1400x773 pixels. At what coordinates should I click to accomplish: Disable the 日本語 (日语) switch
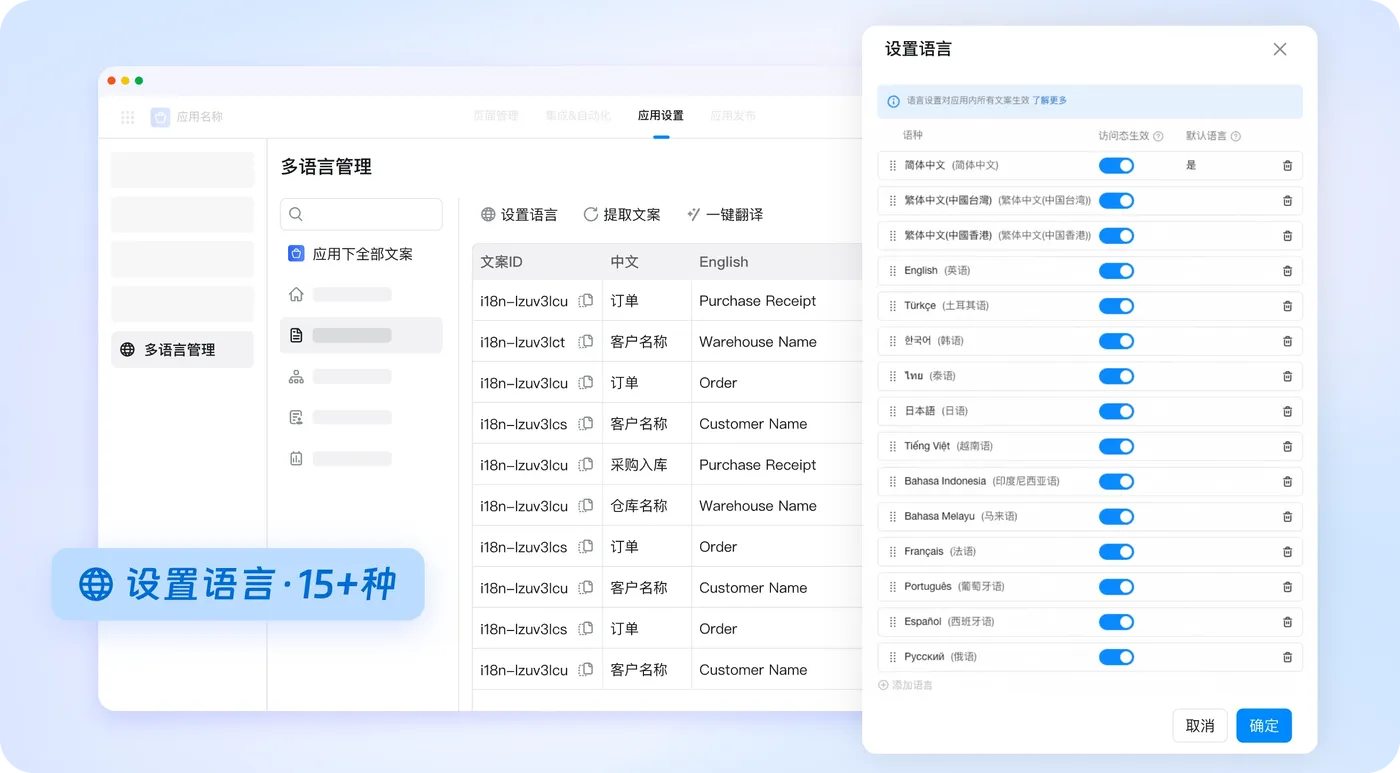[1116, 411]
